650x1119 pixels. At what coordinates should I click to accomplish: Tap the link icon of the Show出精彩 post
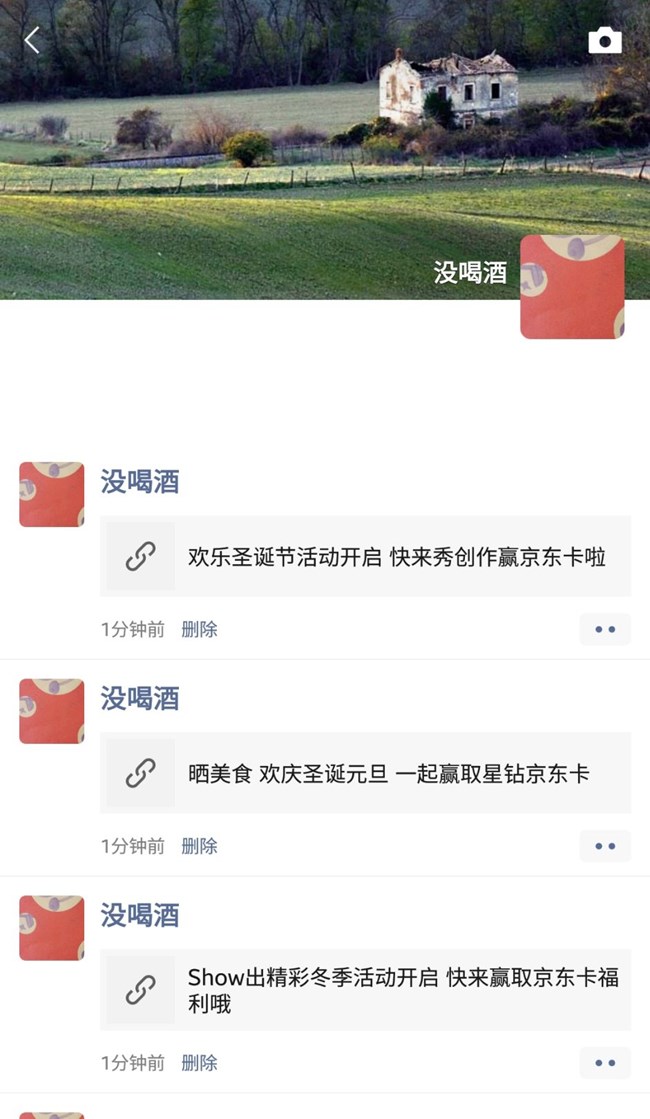141,990
